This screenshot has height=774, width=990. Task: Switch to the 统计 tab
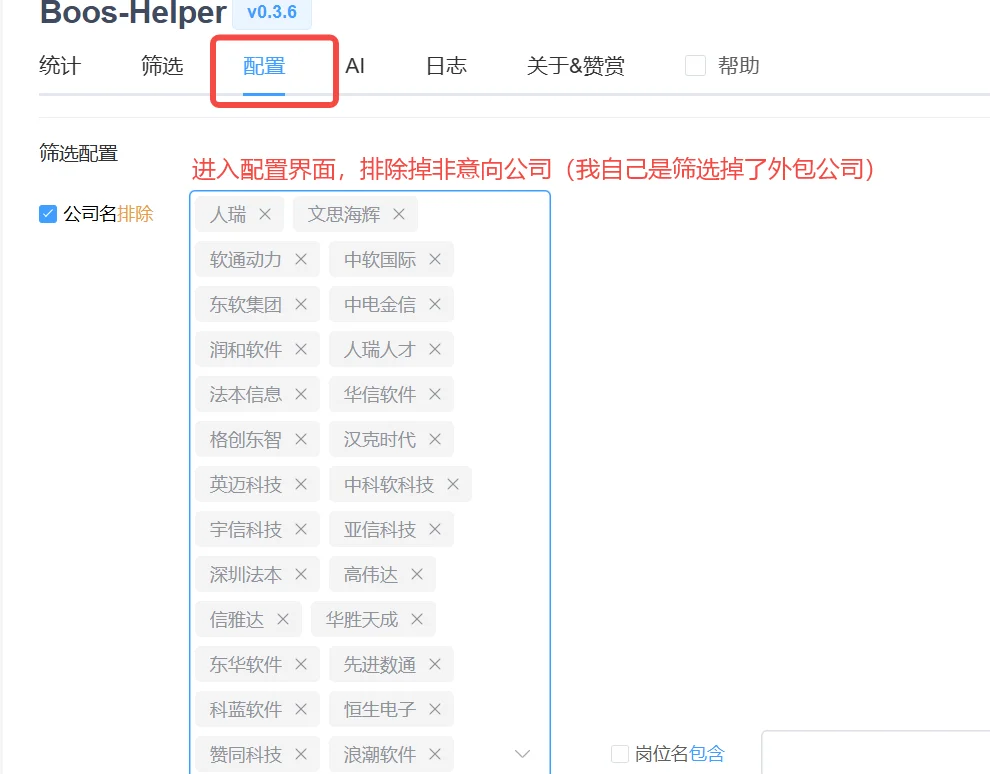point(58,65)
